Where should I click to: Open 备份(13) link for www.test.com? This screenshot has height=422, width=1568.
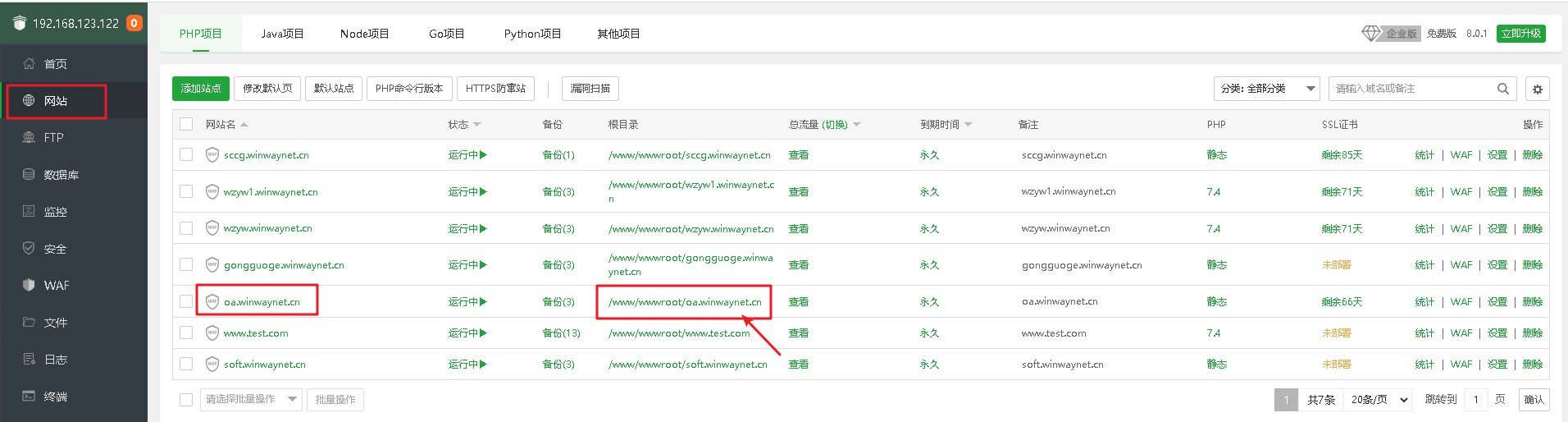coord(561,333)
